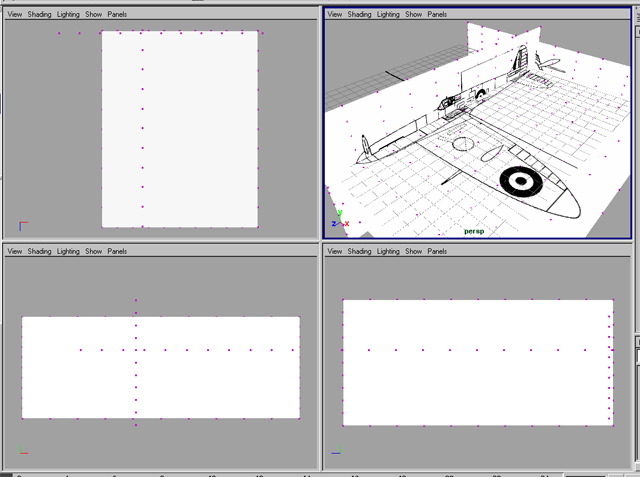Open Show menu in top-left viewport
This screenshot has height=477, width=640.
[x=93, y=14]
